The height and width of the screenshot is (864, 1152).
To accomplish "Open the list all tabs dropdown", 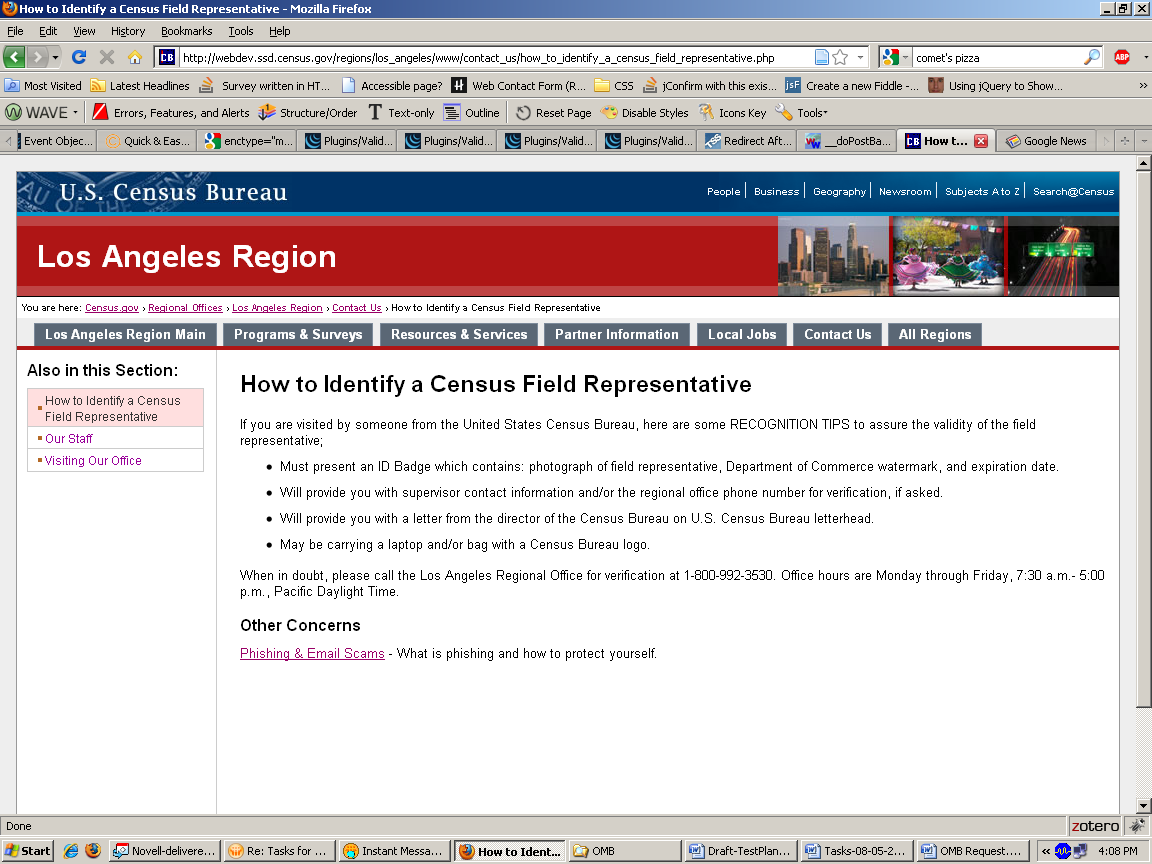I will pos(1143,141).
